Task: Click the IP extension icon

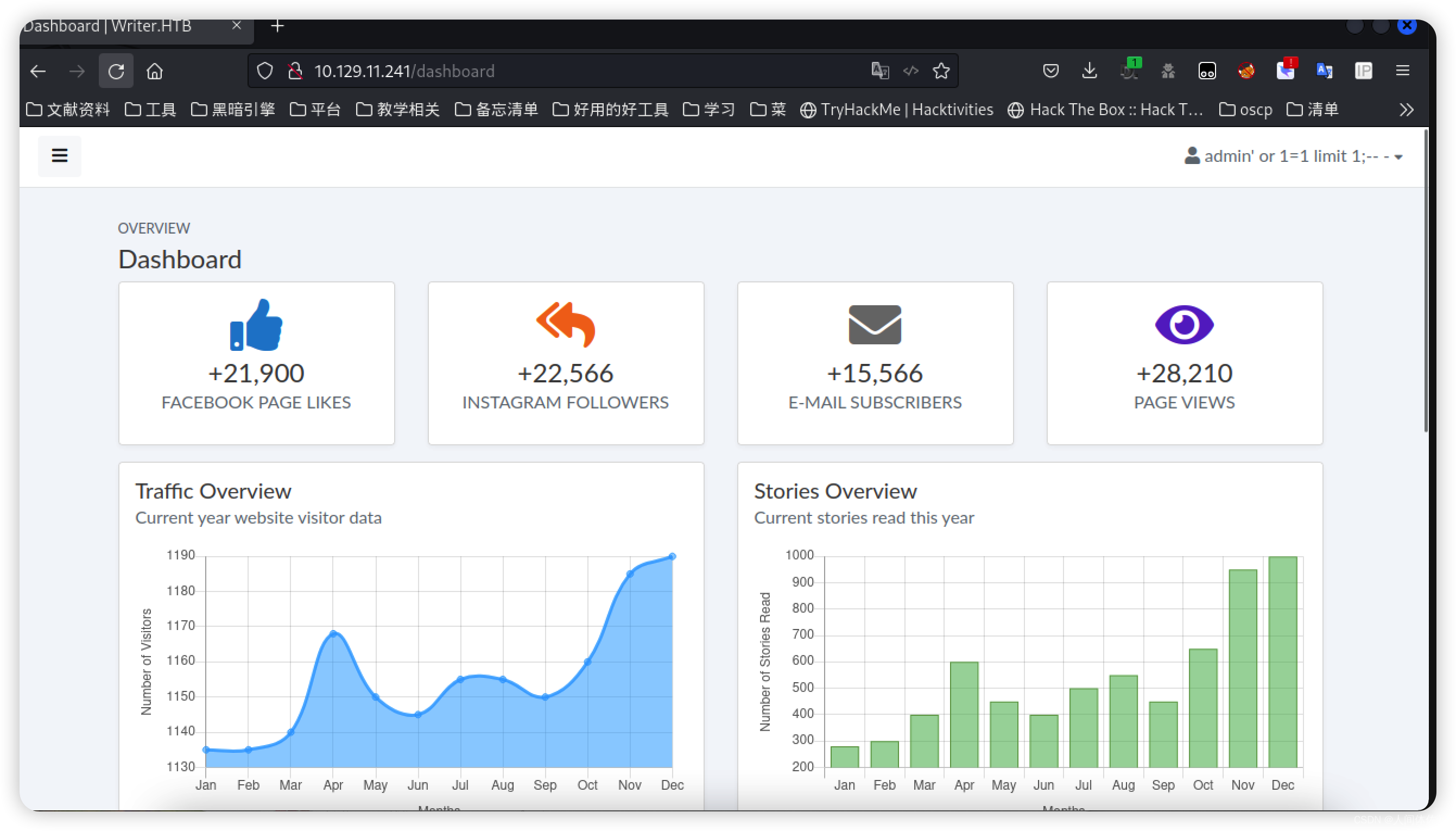Action: [1363, 71]
